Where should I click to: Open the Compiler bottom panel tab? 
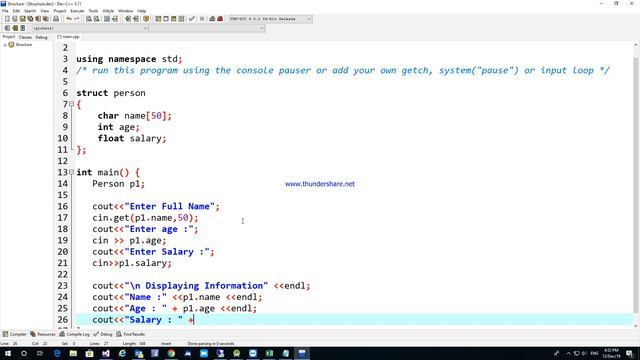pos(15,334)
